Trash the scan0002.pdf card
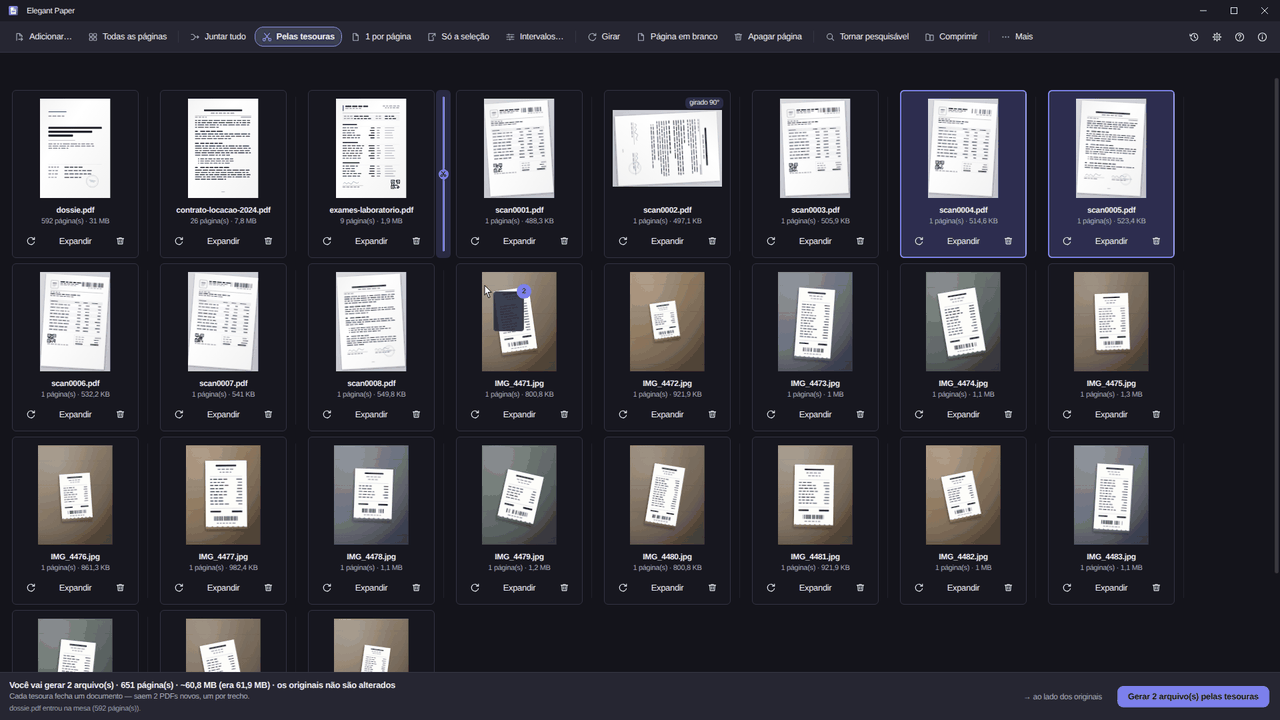This screenshot has height=720, width=1280. point(712,241)
